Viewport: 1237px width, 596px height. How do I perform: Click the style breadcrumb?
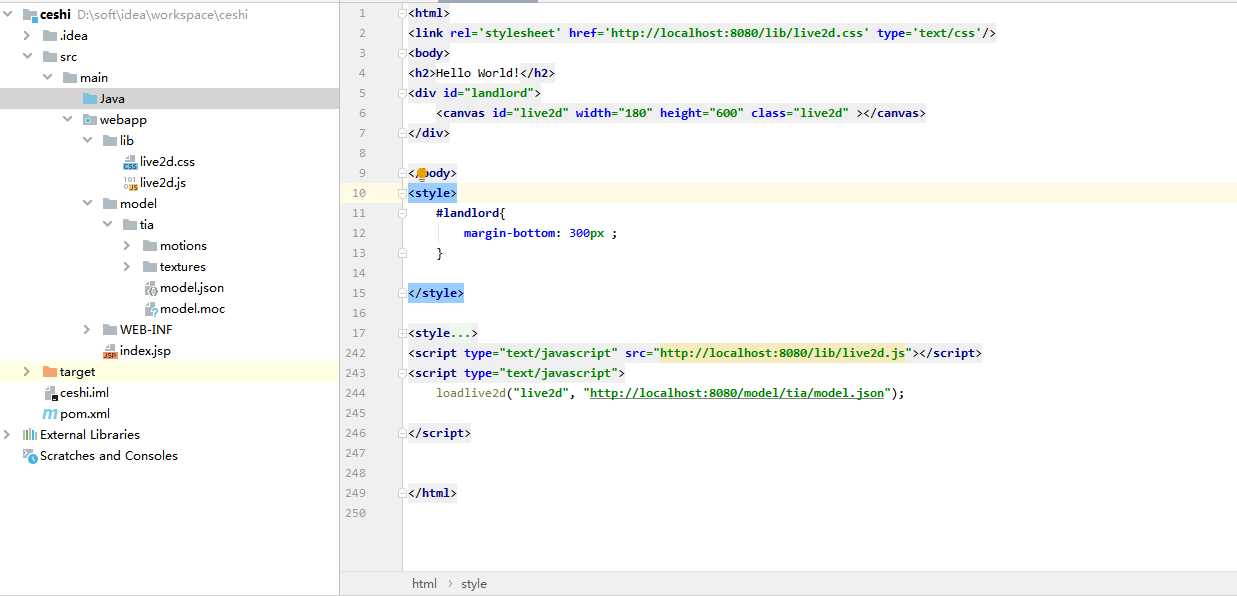pos(474,584)
